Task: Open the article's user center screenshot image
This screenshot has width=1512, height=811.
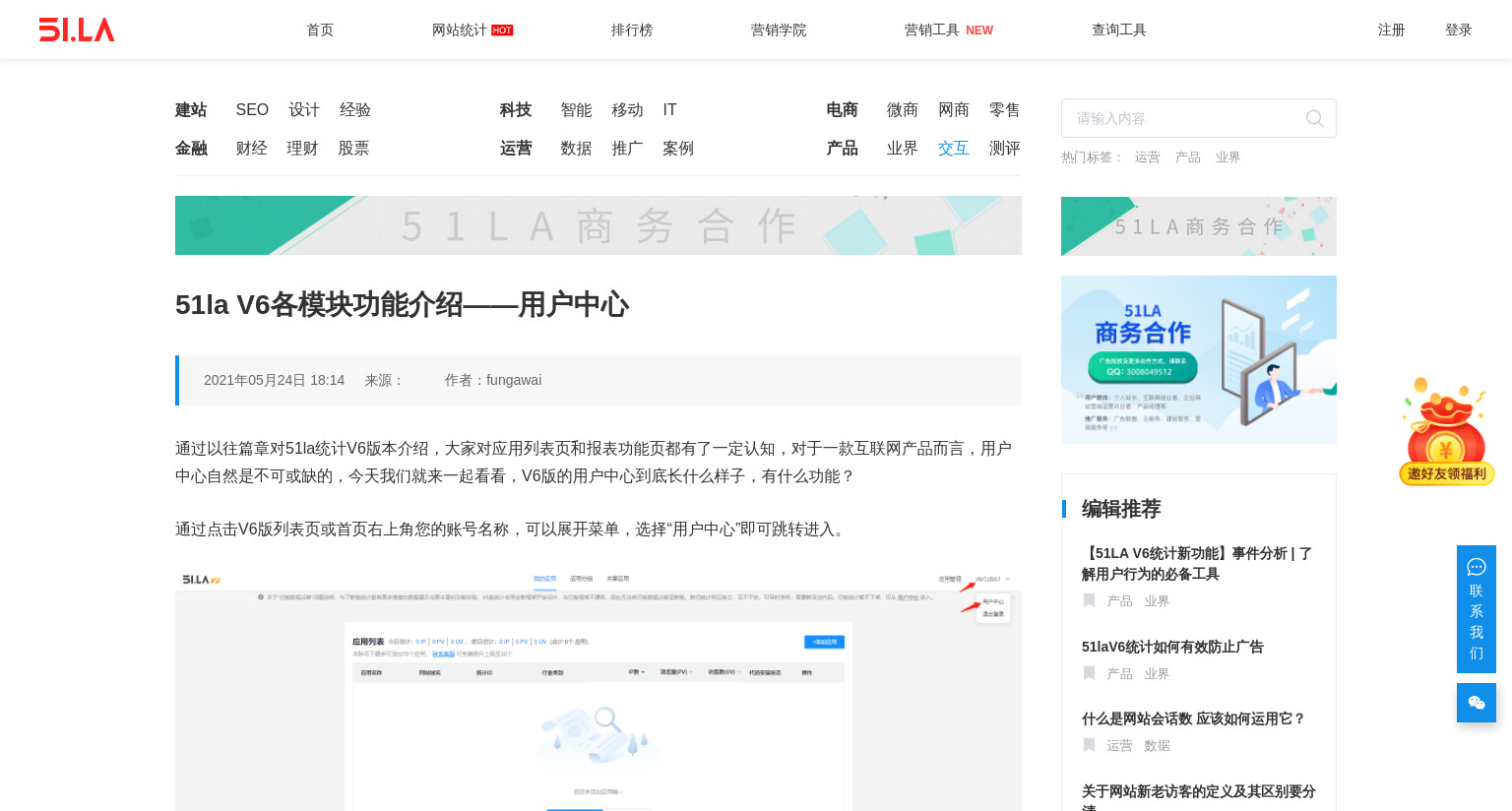Action: pyautogui.click(x=598, y=689)
